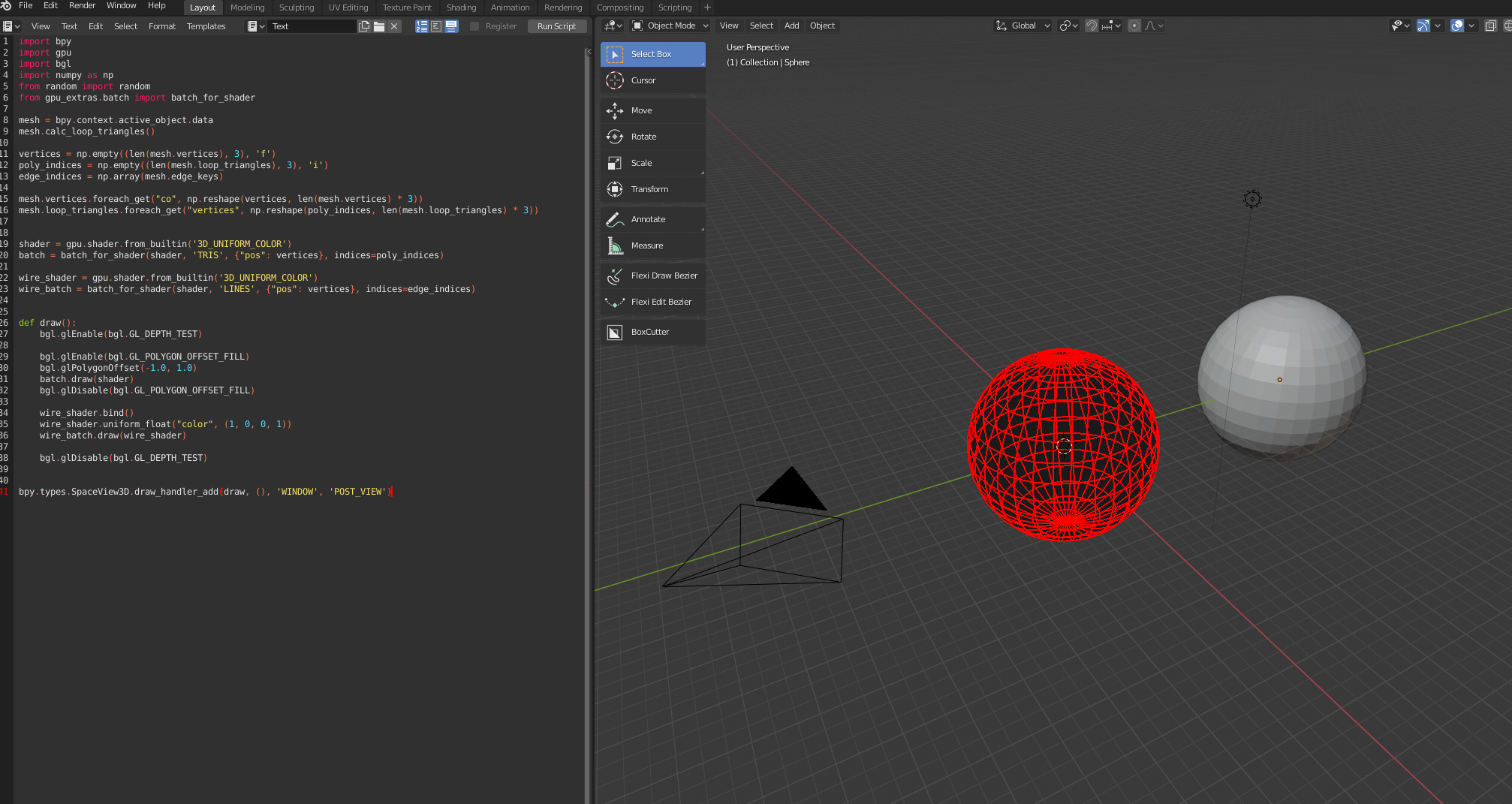Activate the Scale tool
1512x804 pixels.
pos(652,163)
